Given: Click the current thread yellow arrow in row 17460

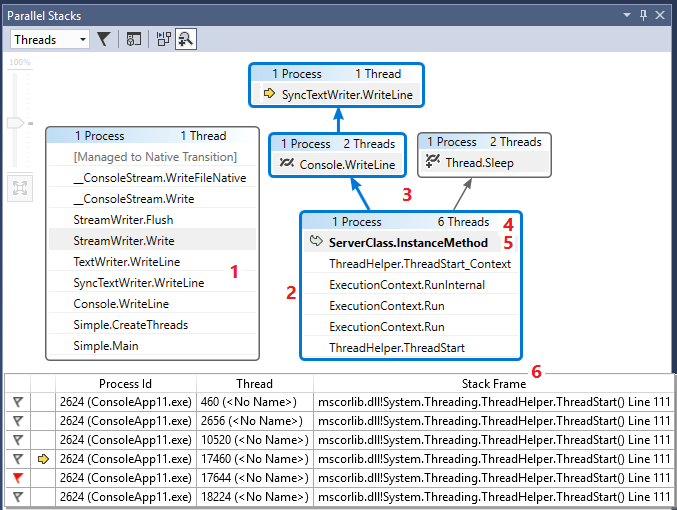Looking at the screenshot, I should tap(43, 459).
